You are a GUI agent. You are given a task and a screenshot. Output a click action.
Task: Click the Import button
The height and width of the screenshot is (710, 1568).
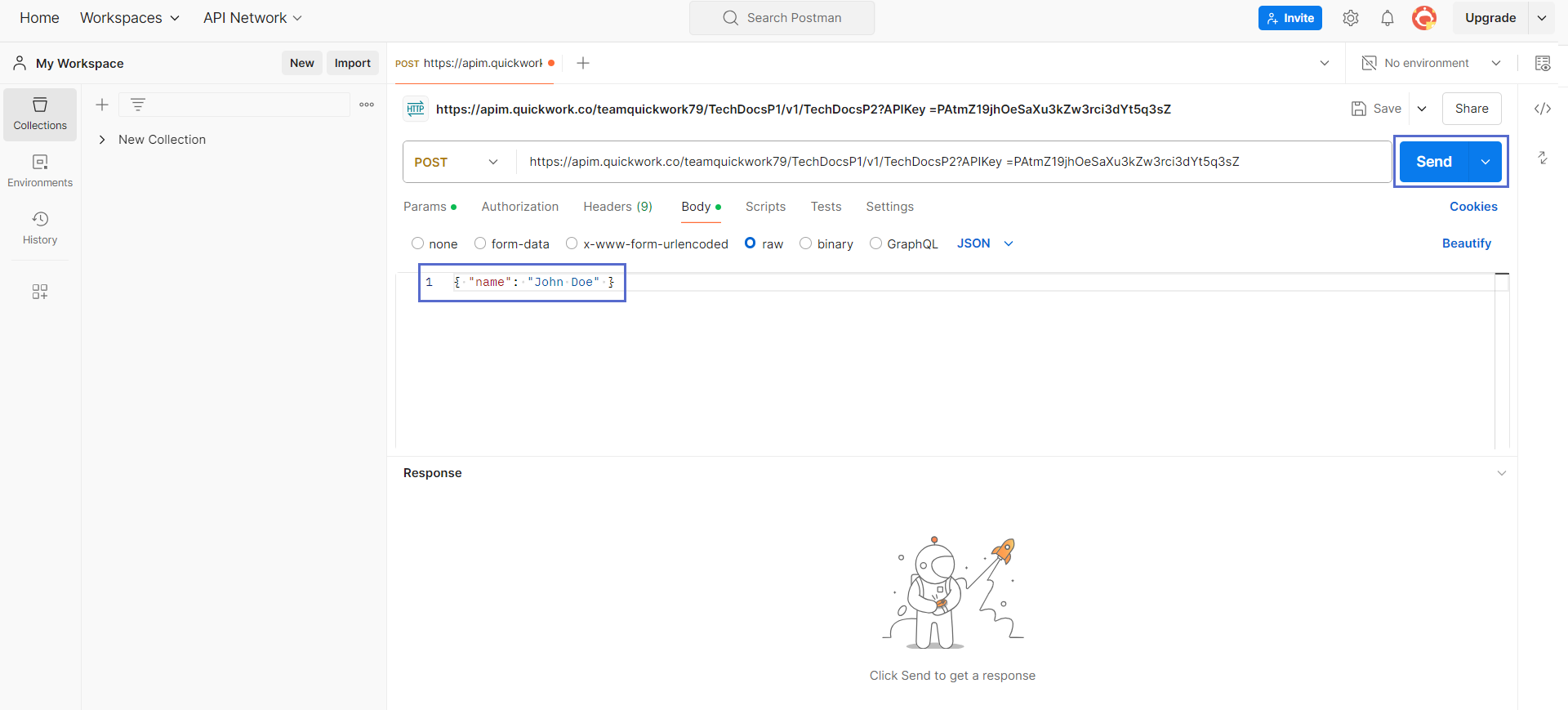coord(353,63)
